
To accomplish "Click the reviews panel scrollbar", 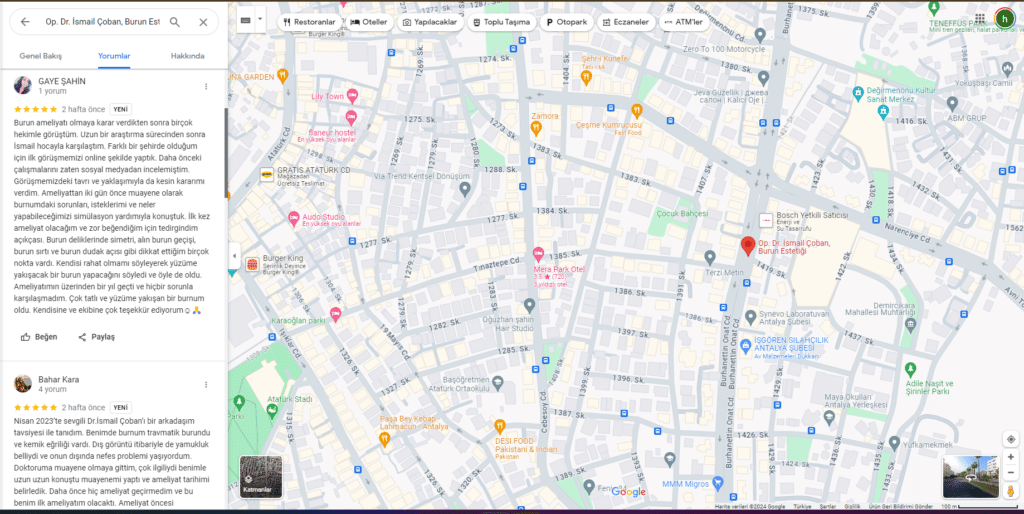I will [x=226, y=153].
